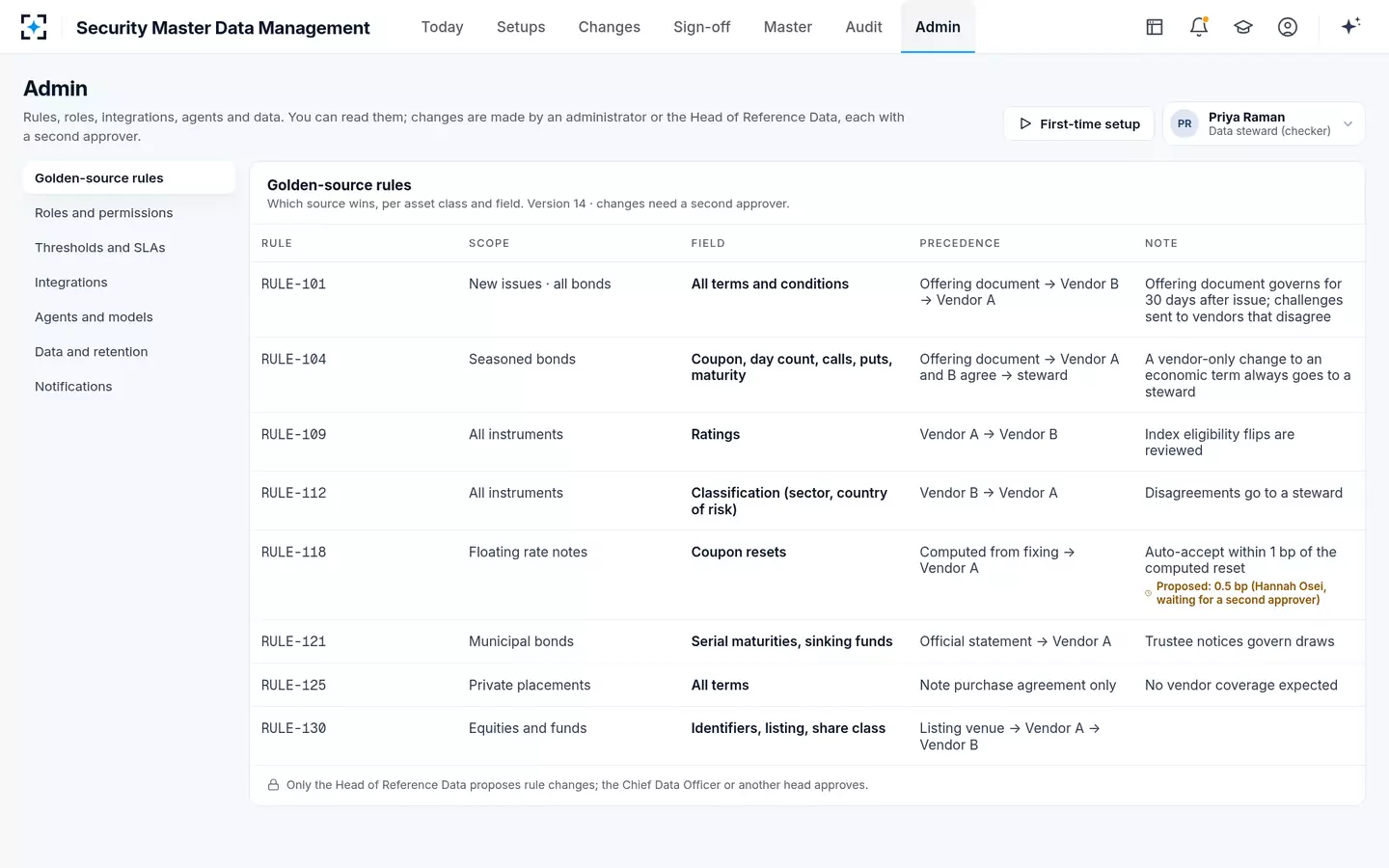Click the proposed 0.5 bp pending approval note
1389x868 pixels.
tap(1241, 593)
